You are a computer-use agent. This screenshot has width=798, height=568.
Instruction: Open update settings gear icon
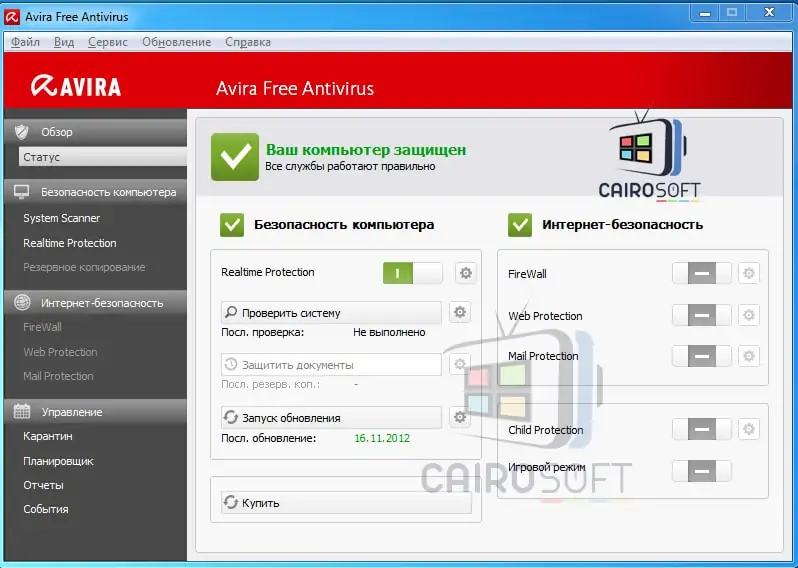click(460, 417)
